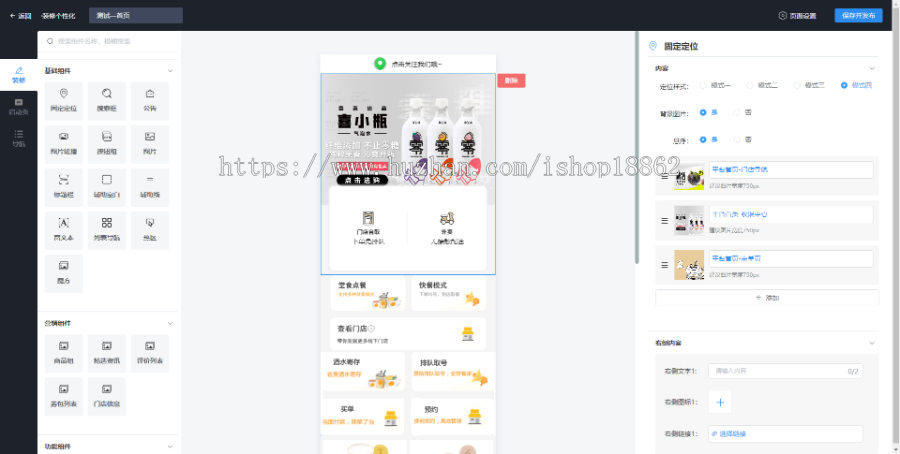Add the 券包列表 coupon list component
Screen dimensions: 900x454
click(64, 397)
